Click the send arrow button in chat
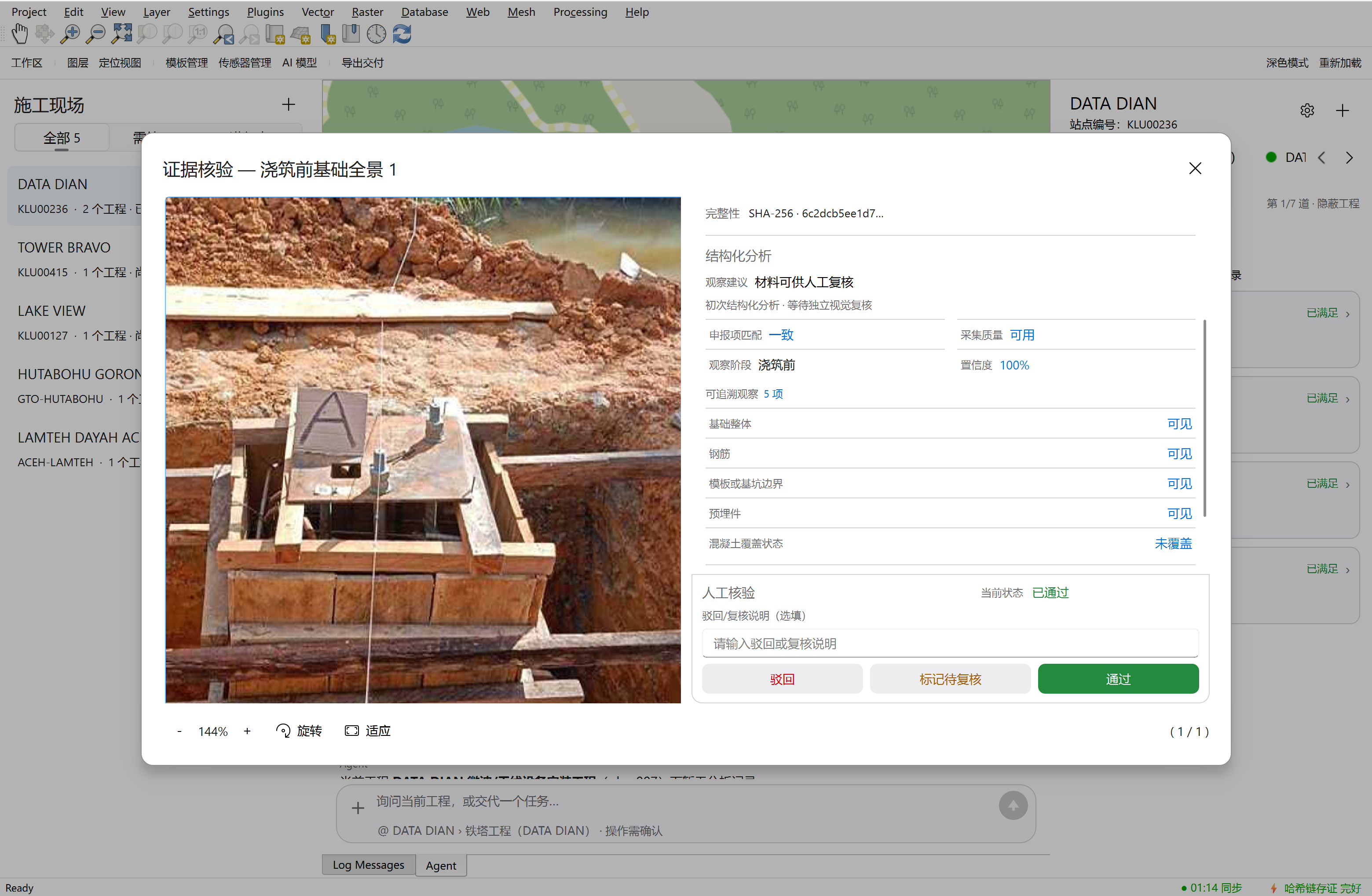1372x896 pixels. click(1013, 805)
